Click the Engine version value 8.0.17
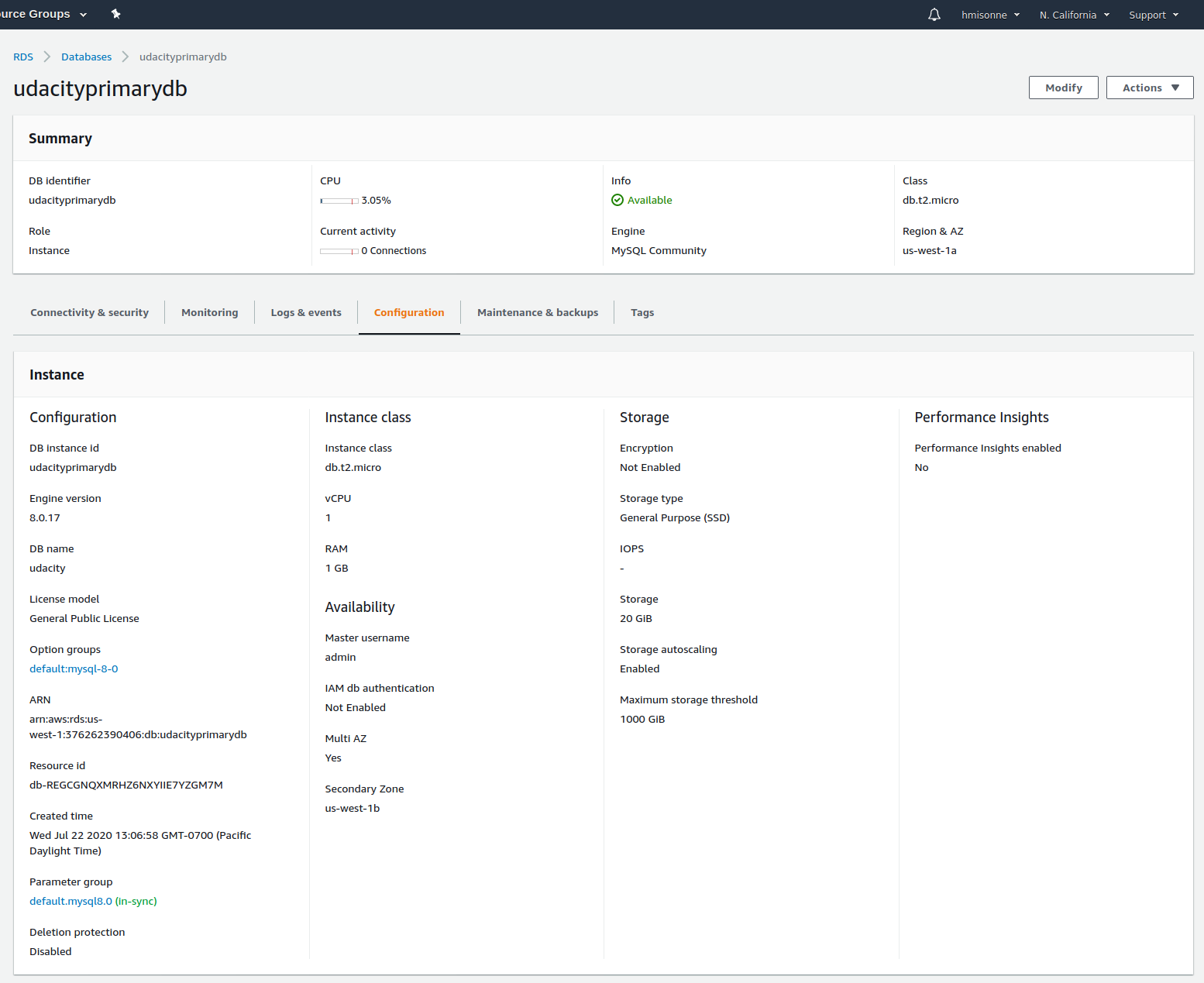The height and width of the screenshot is (983, 1204). pos(45,517)
